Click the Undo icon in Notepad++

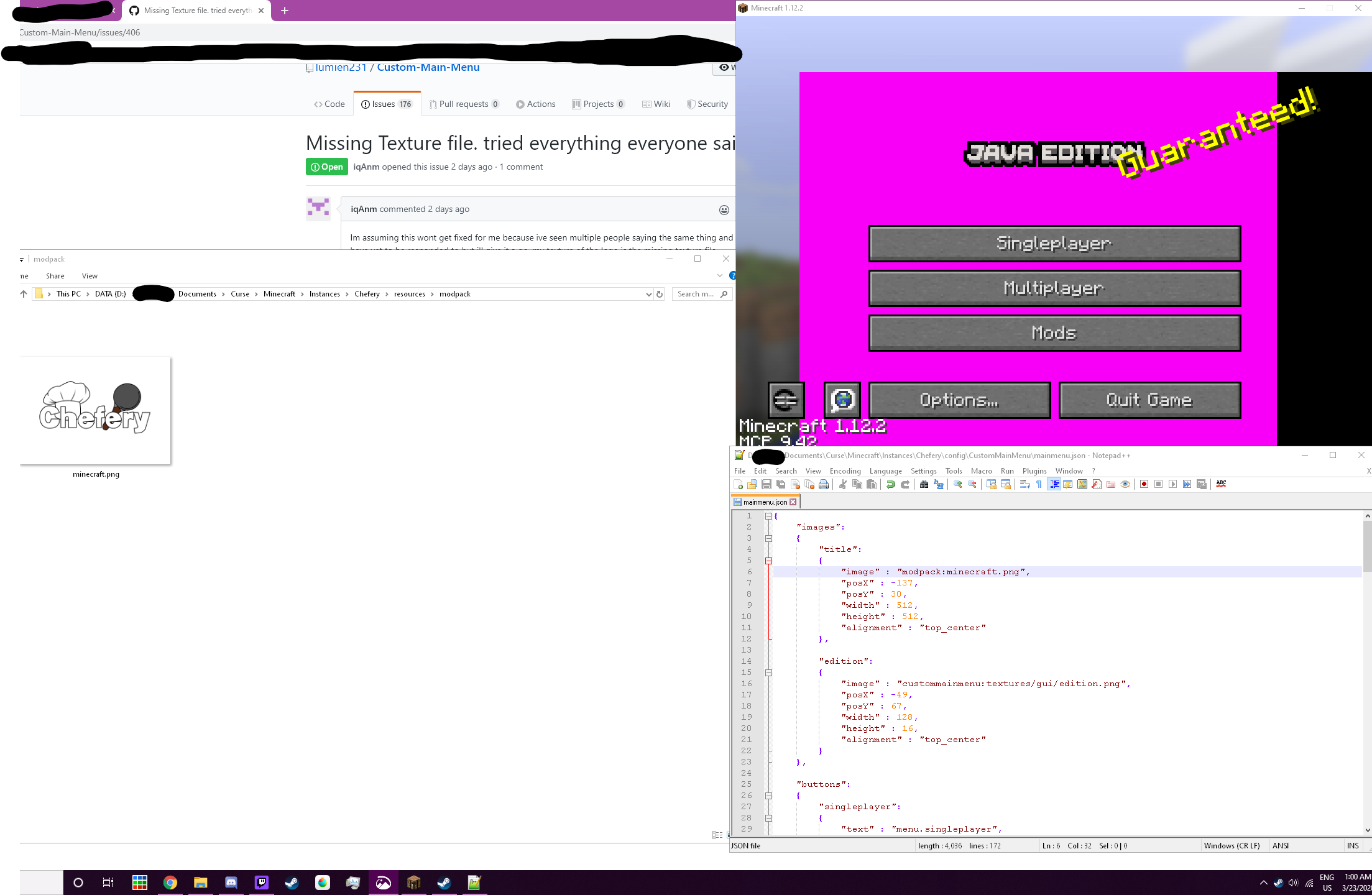[890, 485]
